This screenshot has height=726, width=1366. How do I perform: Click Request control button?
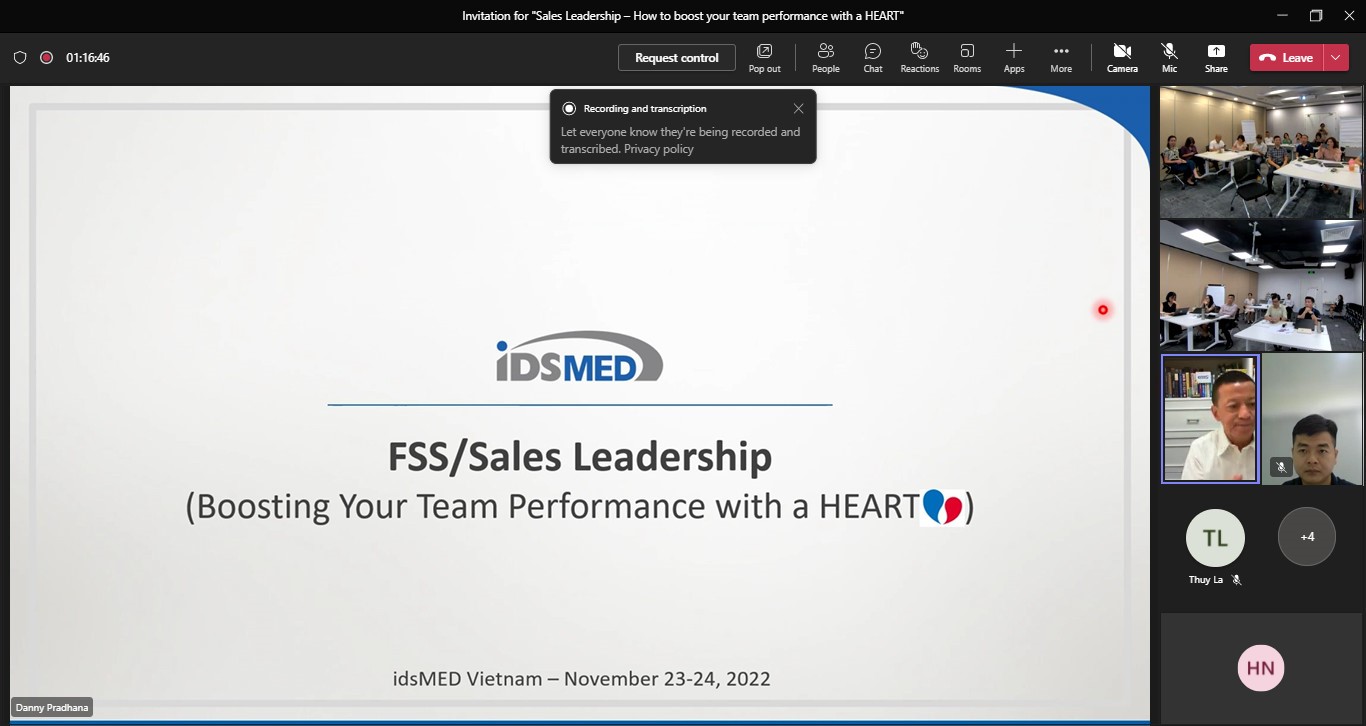(x=676, y=58)
